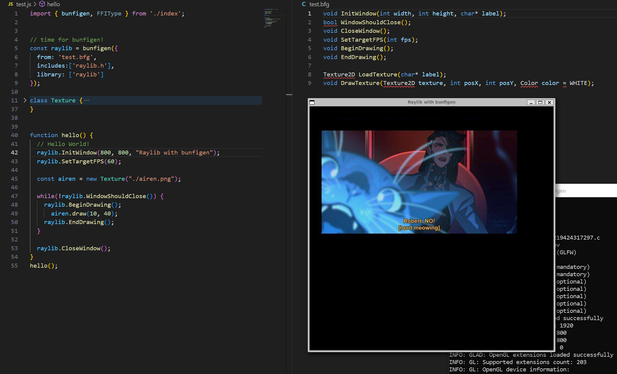Minimize the Raylib with bunfigen window
The width and height of the screenshot is (617, 374).
click(x=531, y=102)
